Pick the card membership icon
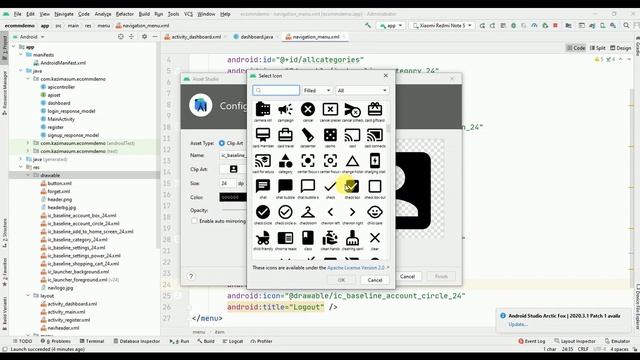Image resolution: width=640 pixels, height=360 pixels. tap(263, 135)
